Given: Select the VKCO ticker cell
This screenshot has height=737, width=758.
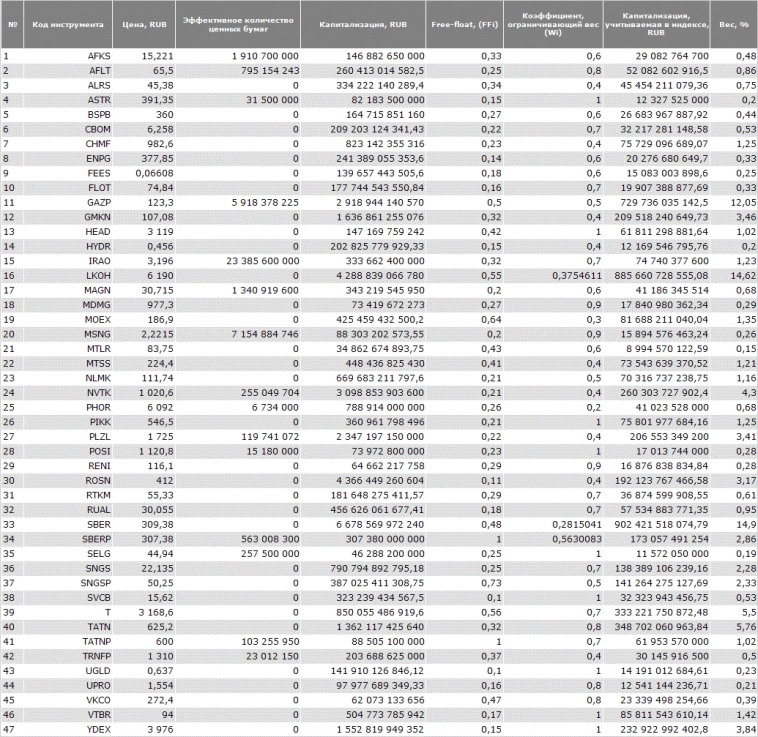Looking at the screenshot, I should tap(68, 700).
